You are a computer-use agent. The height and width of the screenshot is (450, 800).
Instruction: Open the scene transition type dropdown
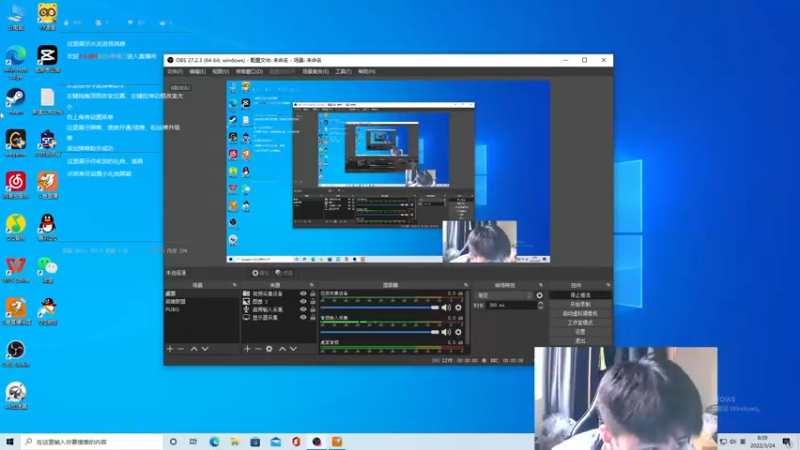(x=504, y=295)
